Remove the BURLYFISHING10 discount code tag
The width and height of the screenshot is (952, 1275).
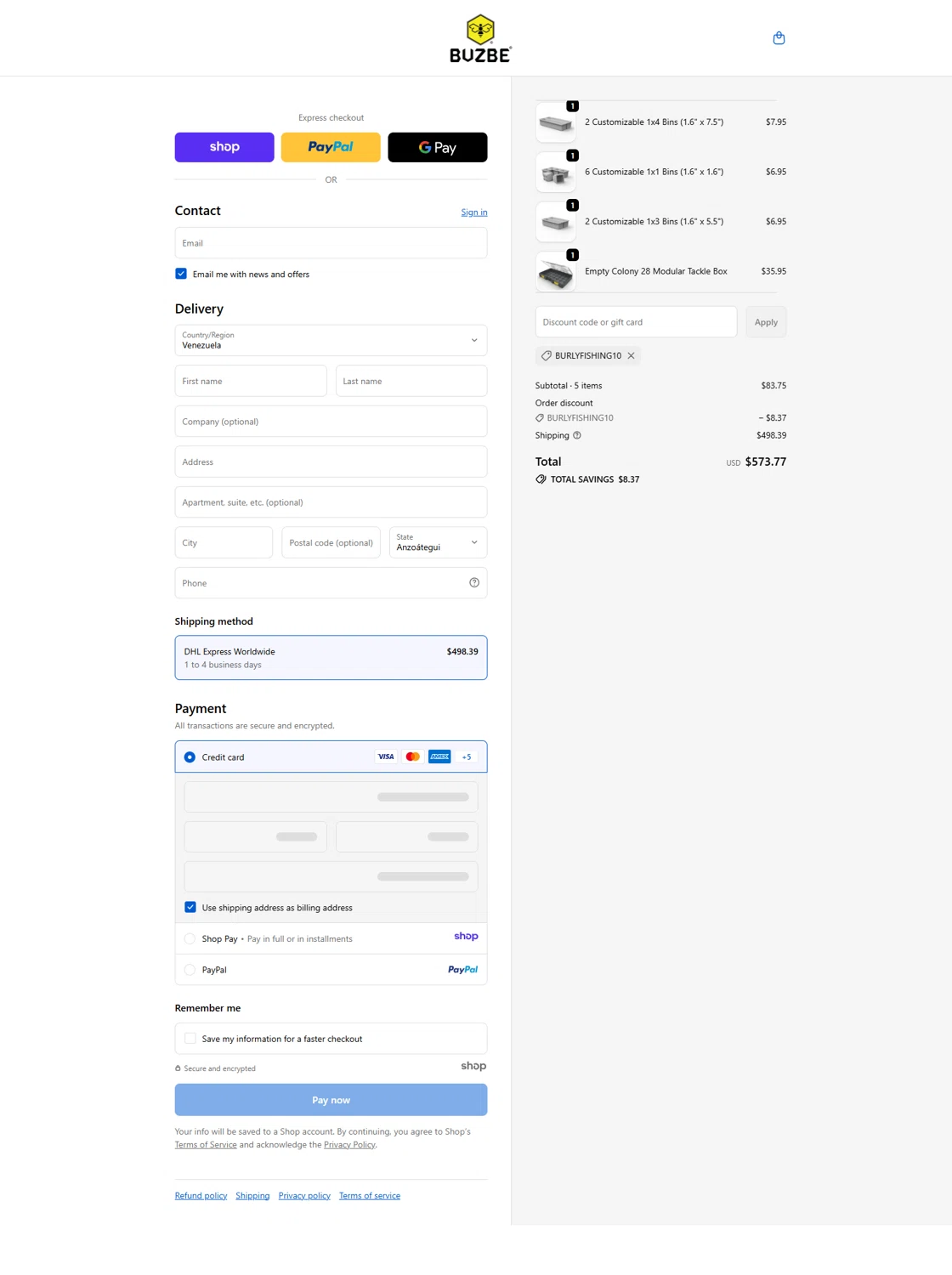pos(631,356)
